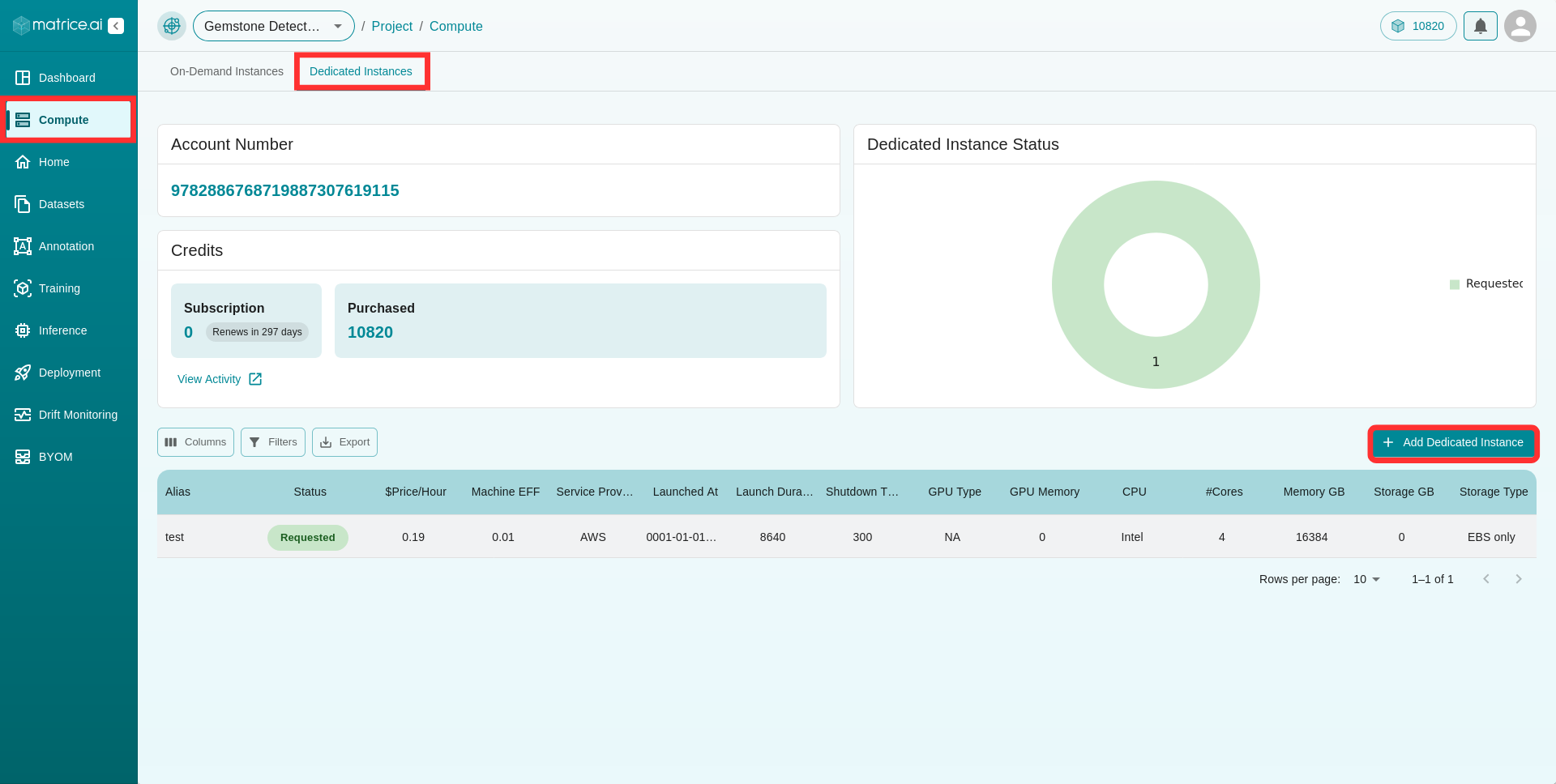Open the Gemstone Detect project dropdown

pyautogui.click(x=274, y=26)
